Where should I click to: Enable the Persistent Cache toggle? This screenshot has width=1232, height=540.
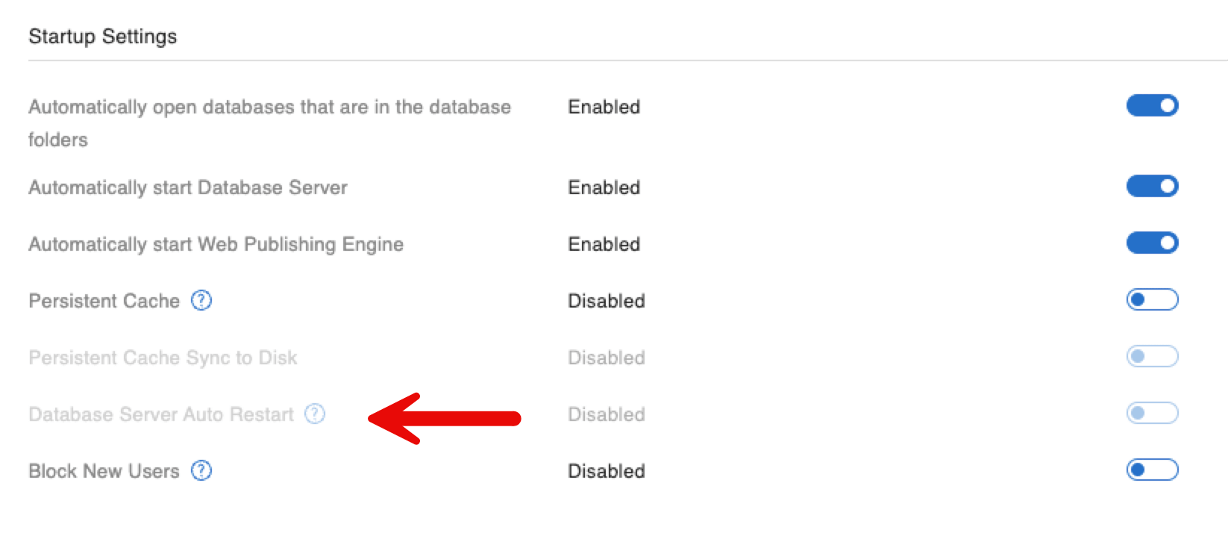(1152, 300)
